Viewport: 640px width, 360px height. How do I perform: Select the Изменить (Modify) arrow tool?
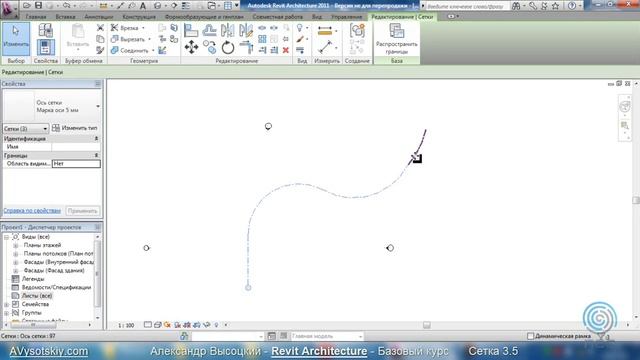16,39
